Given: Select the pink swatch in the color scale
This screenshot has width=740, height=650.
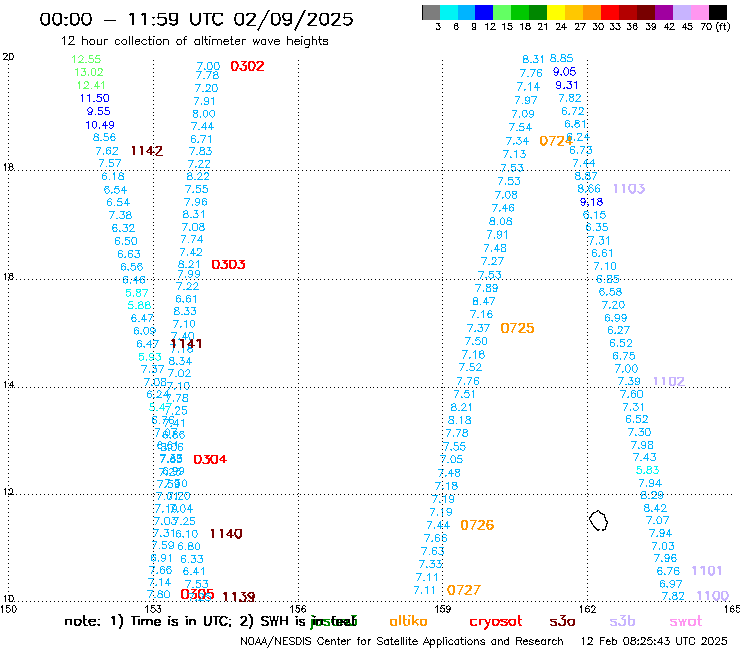Looking at the screenshot, I should pyautogui.click(x=699, y=12).
